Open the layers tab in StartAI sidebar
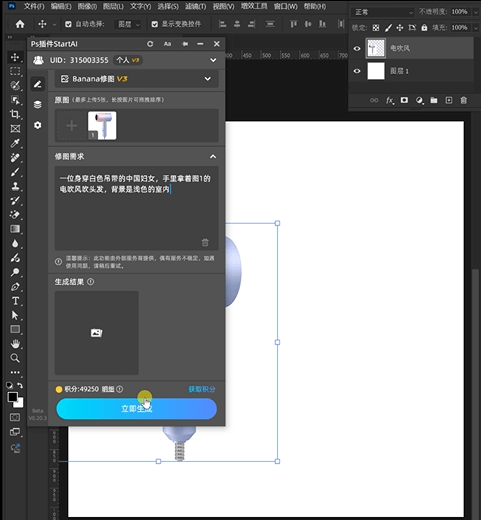Image resolution: width=481 pixels, height=520 pixels. (38, 104)
